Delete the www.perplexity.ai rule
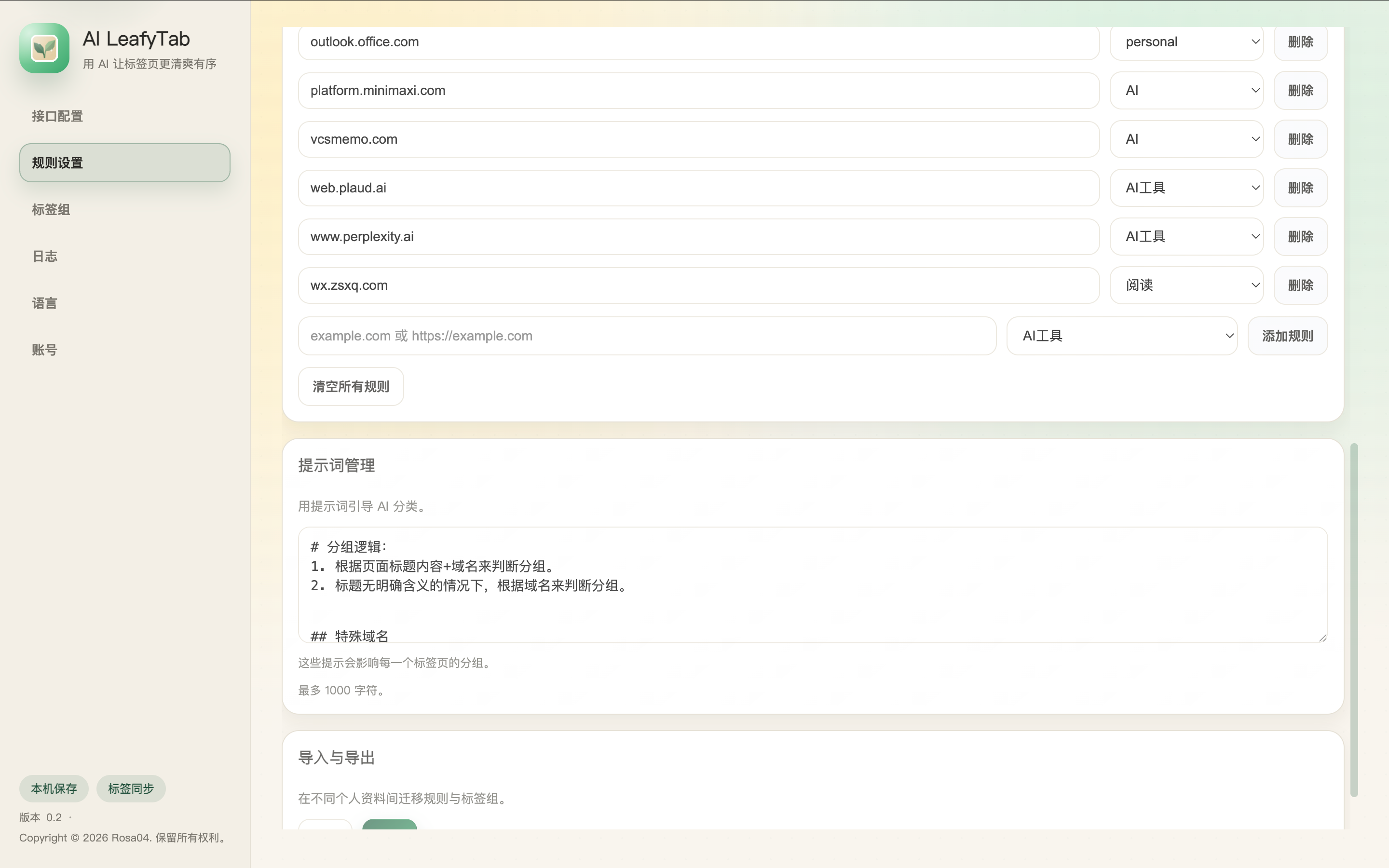Viewport: 1389px width, 868px height. click(1300, 236)
